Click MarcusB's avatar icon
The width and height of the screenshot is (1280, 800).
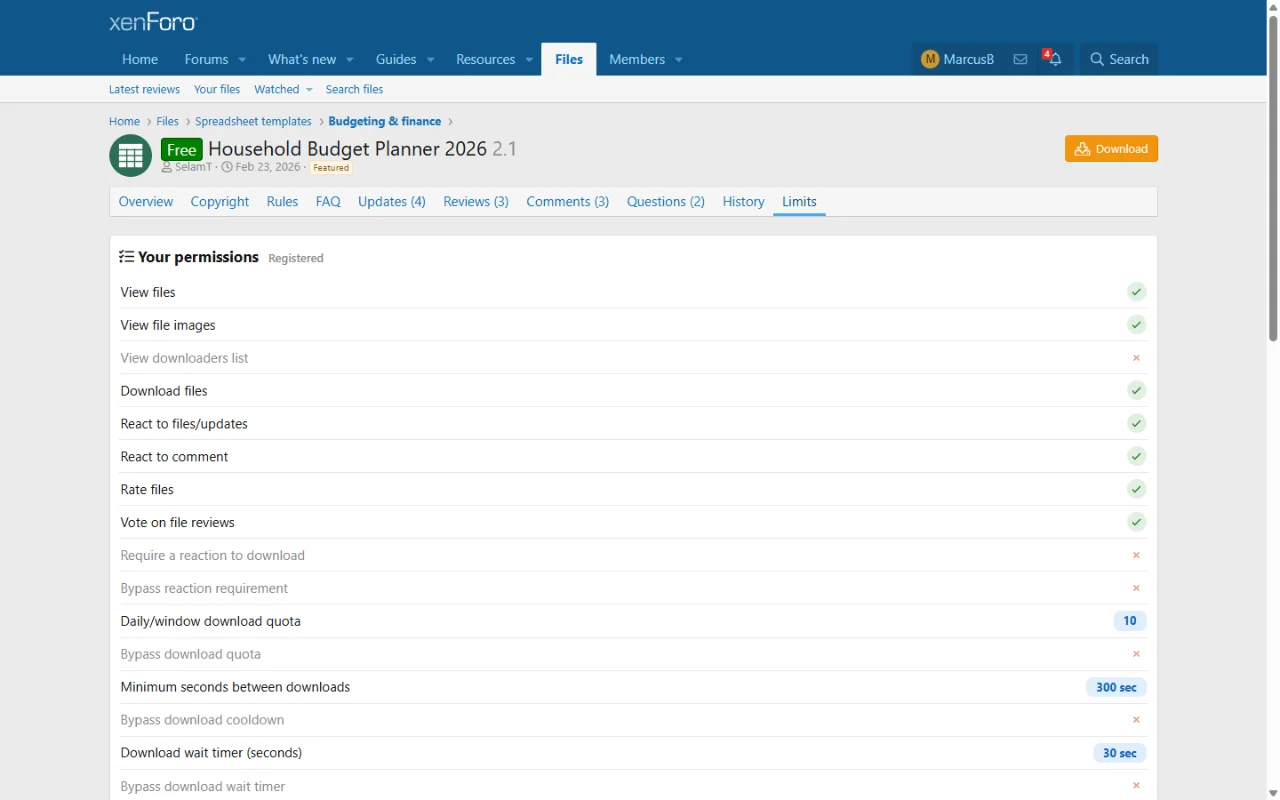click(930, 59)
